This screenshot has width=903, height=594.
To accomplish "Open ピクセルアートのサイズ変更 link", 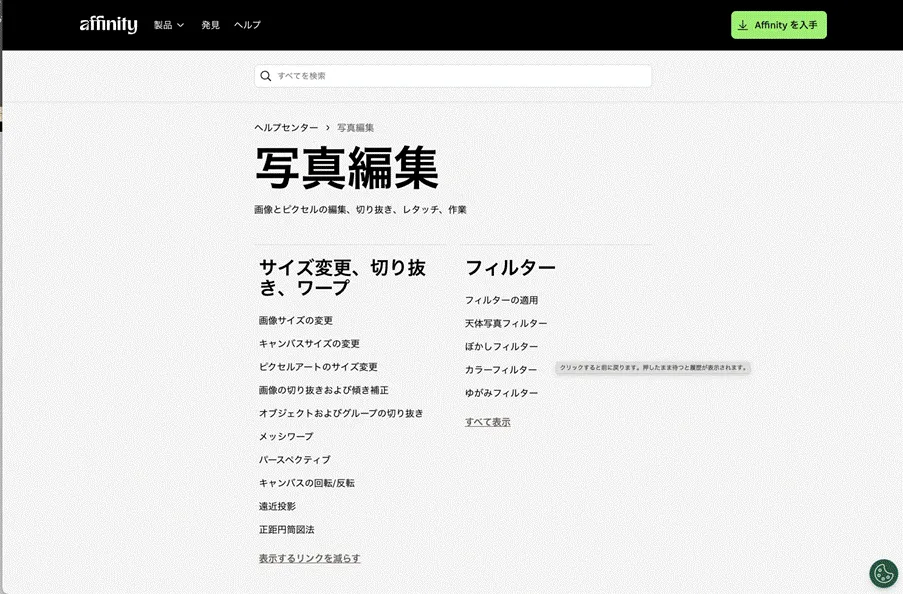I will point(318,367).
